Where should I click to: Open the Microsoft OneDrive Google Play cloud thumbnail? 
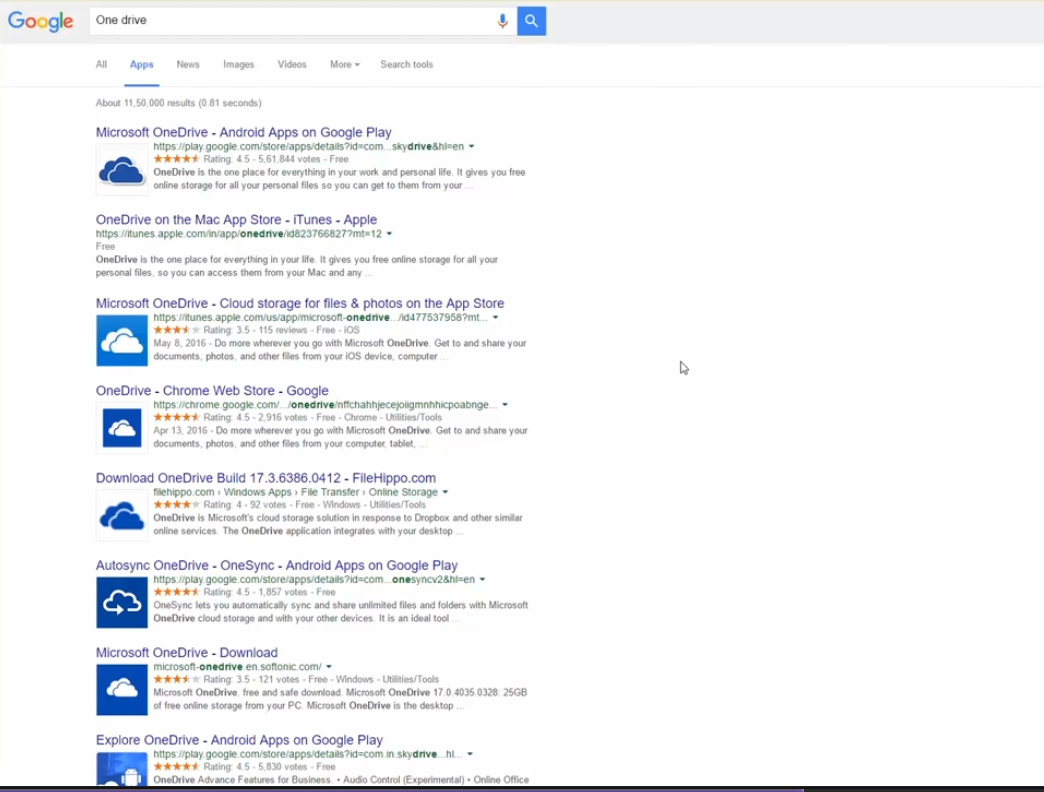(x=122, y=170)
